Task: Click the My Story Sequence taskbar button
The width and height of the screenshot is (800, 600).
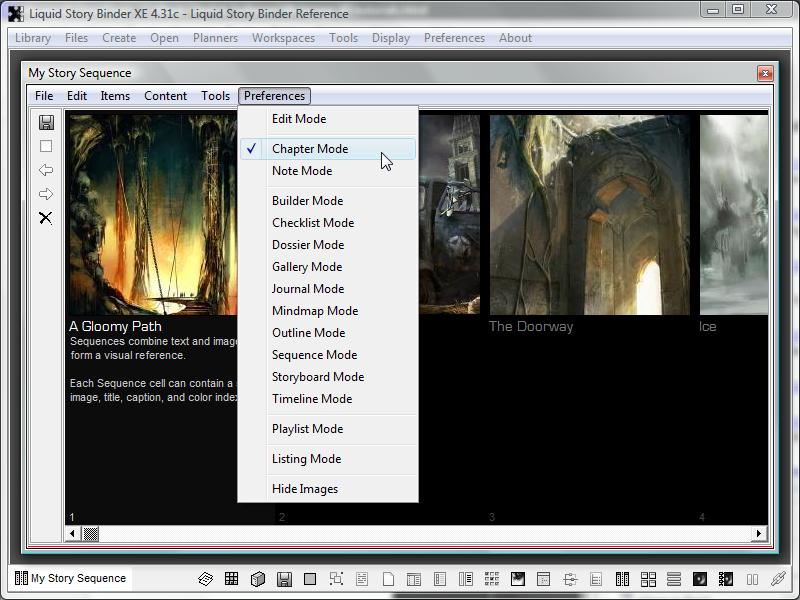Action: pyautogui.click(x=70, y=578)
